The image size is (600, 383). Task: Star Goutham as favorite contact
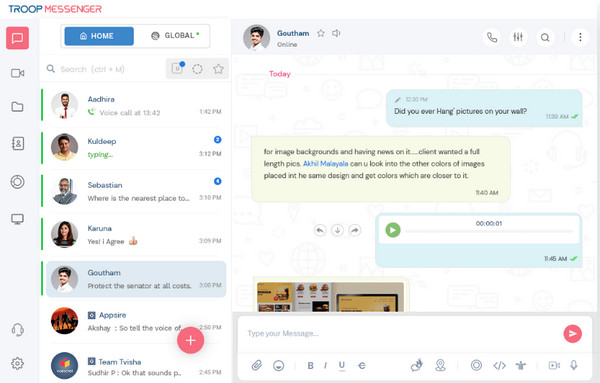point(321,33)
